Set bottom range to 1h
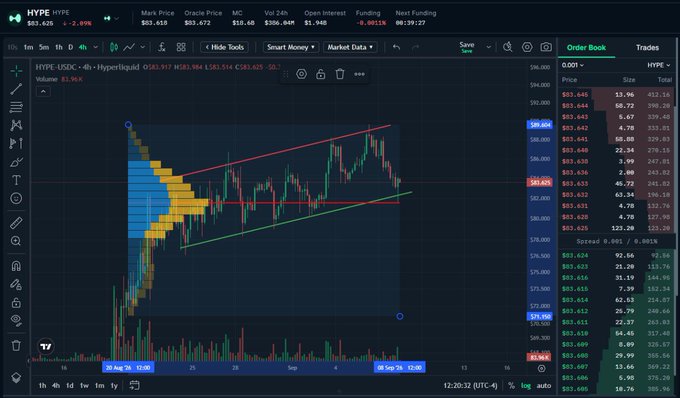 (42, 385)
